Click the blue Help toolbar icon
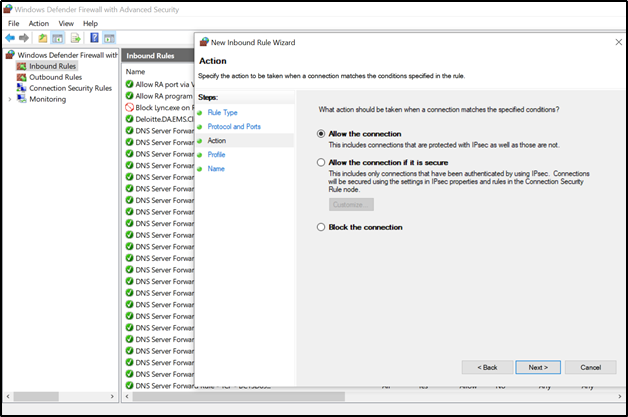Viewport: 628px width, 417px height. [x=93, y=37]
